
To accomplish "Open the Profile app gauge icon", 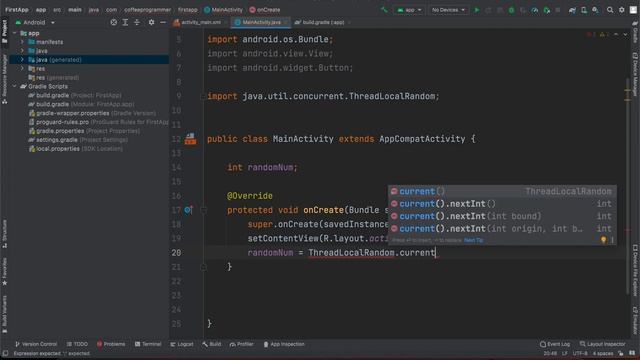I will pos(535,10).
